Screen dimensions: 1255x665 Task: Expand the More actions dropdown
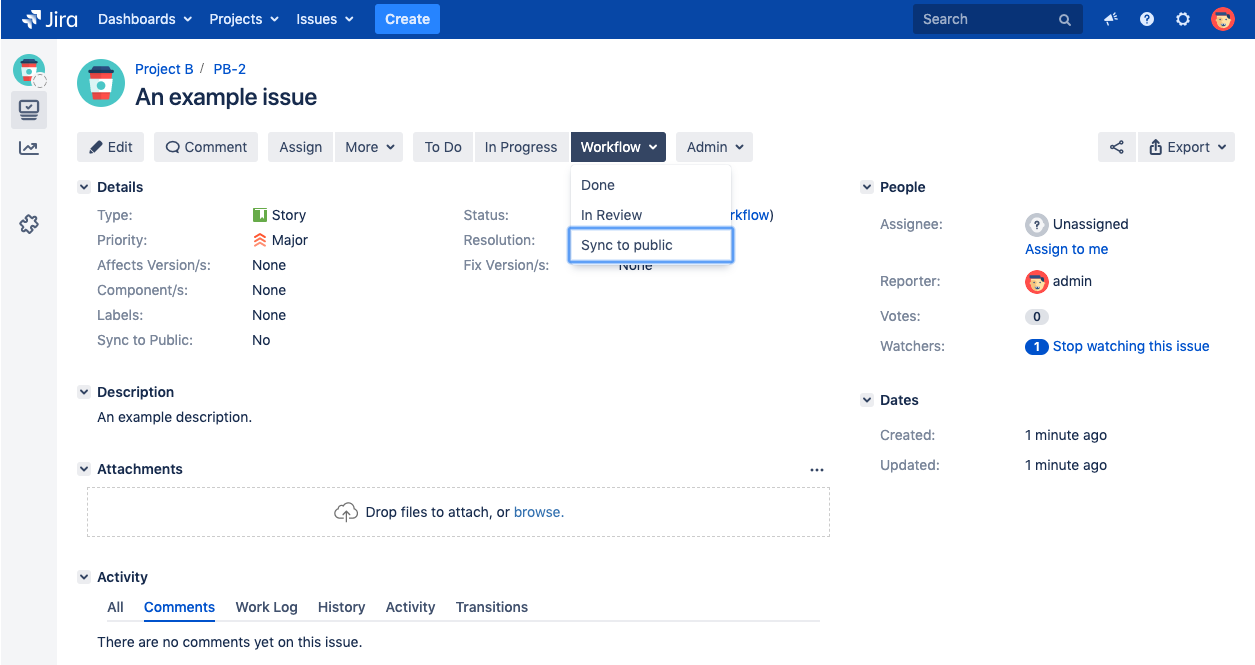click(369, 147)
